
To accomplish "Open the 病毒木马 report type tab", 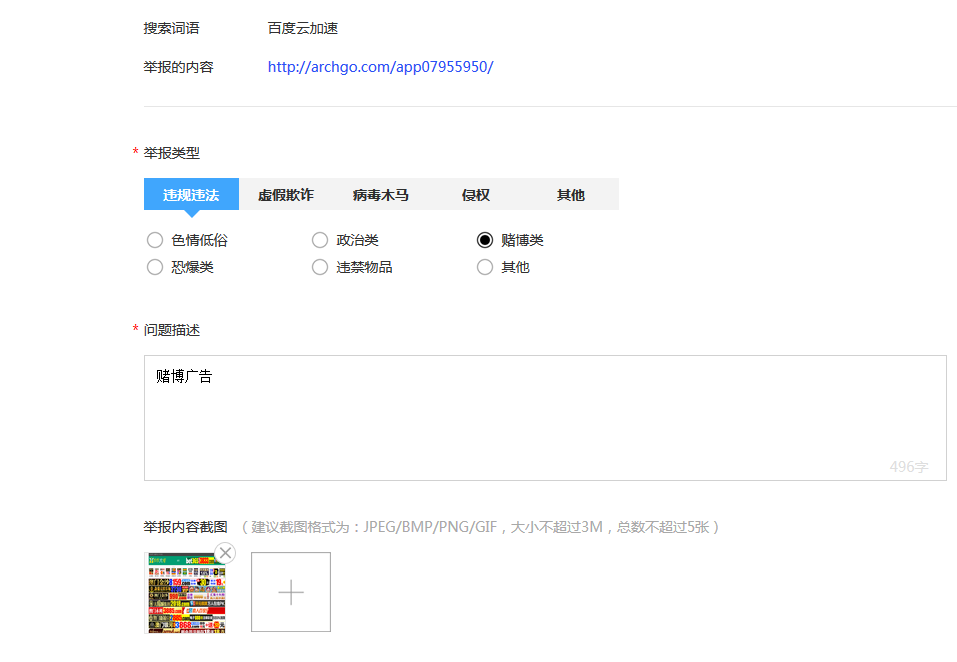I will 381,195.
